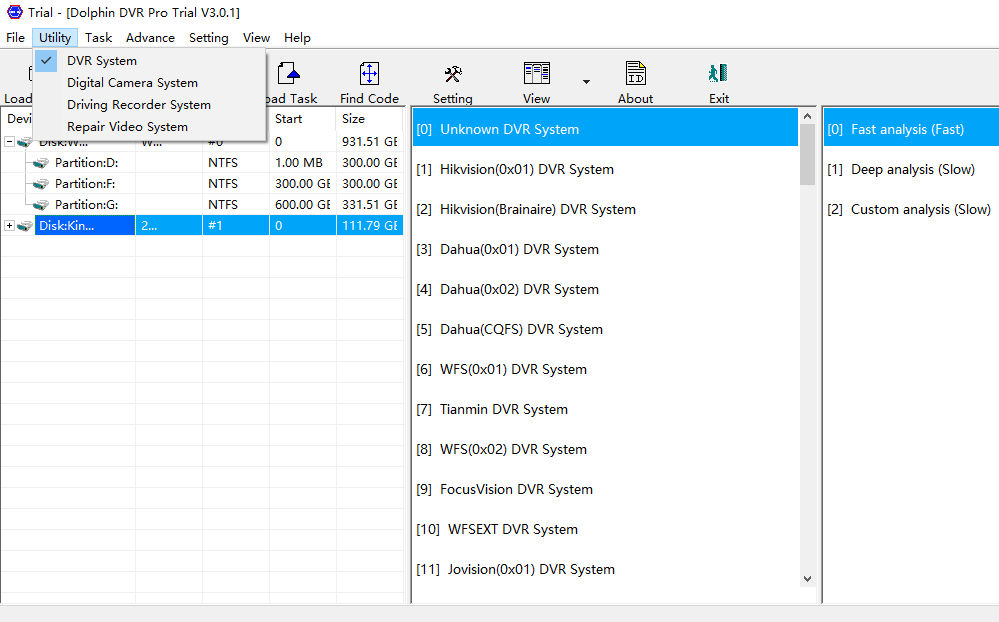
Task: Select Jovision(0x01) DVR System
Action: click(x=605, y=570)
